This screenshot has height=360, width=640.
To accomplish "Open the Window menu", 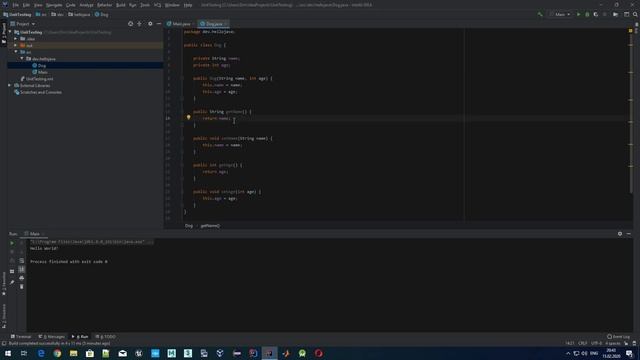I will tap(172, 5).
